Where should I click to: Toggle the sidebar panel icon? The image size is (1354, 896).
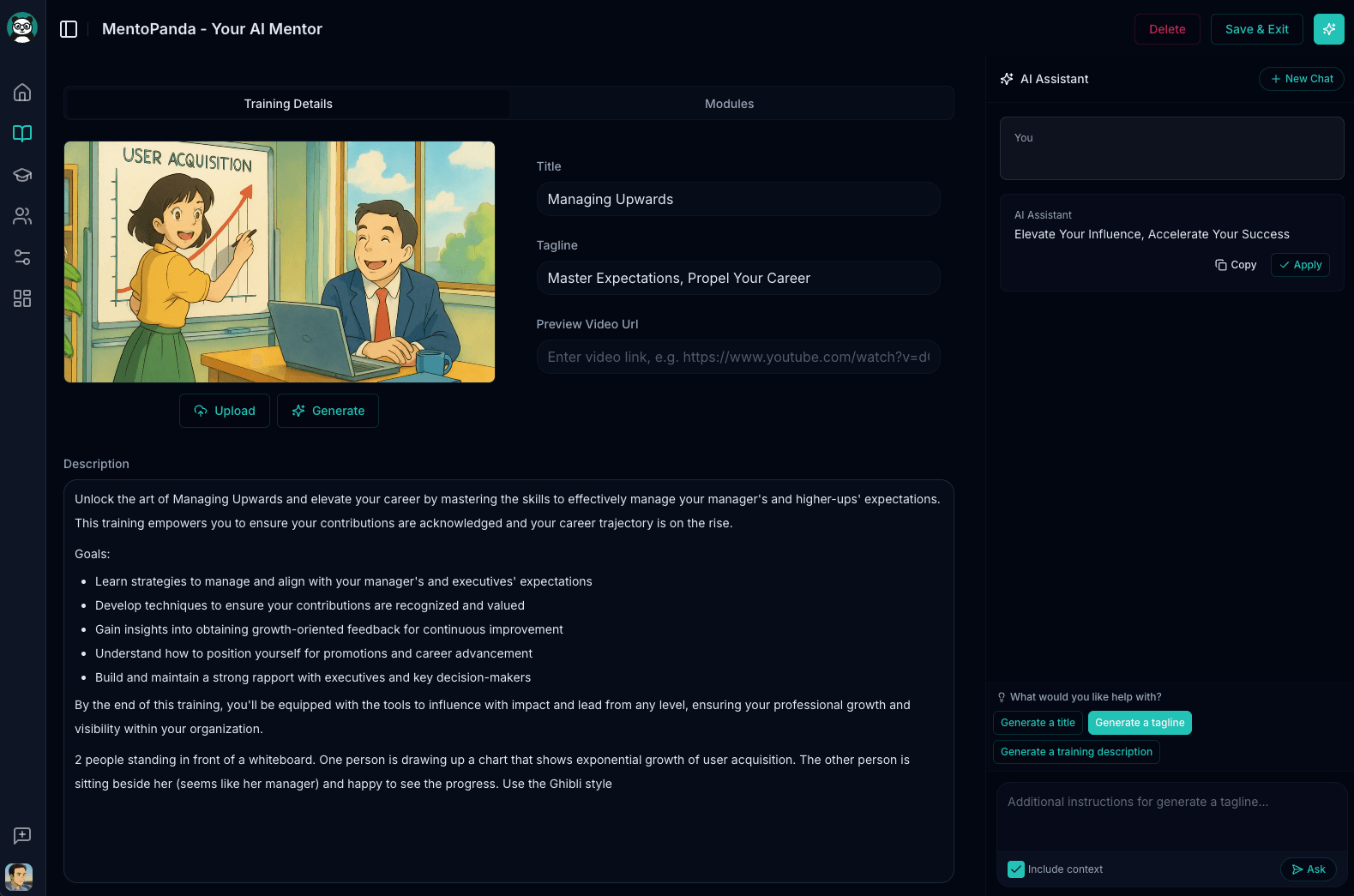69,29
